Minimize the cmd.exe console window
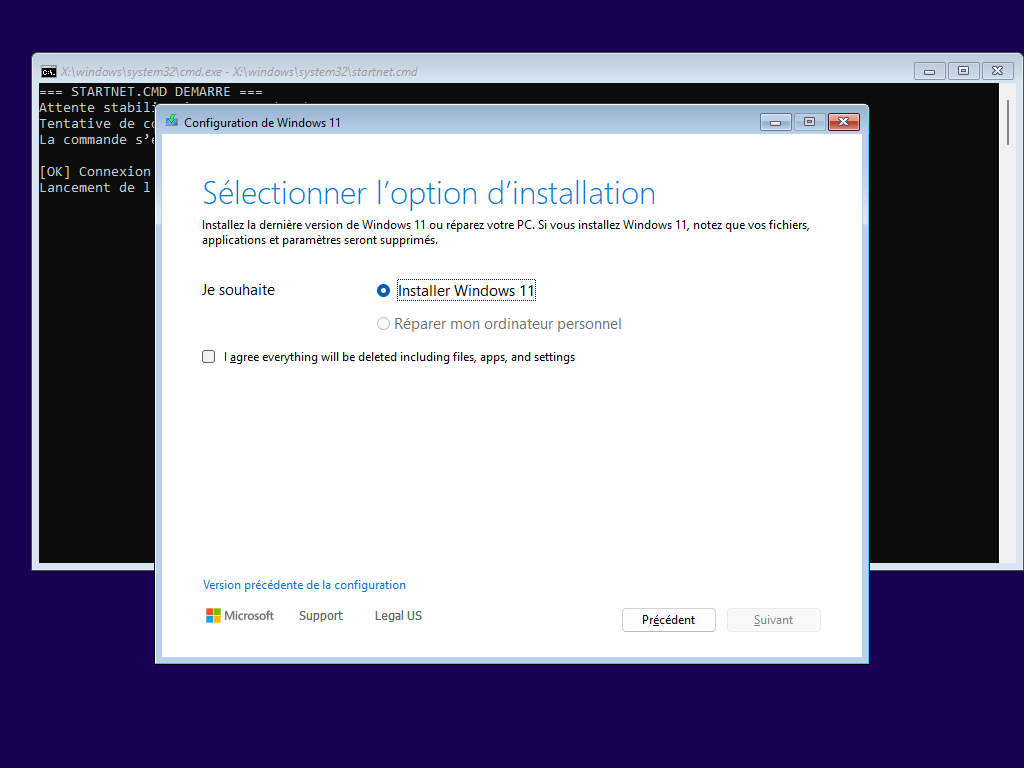1024x768 pixels. tap(929, 71)
